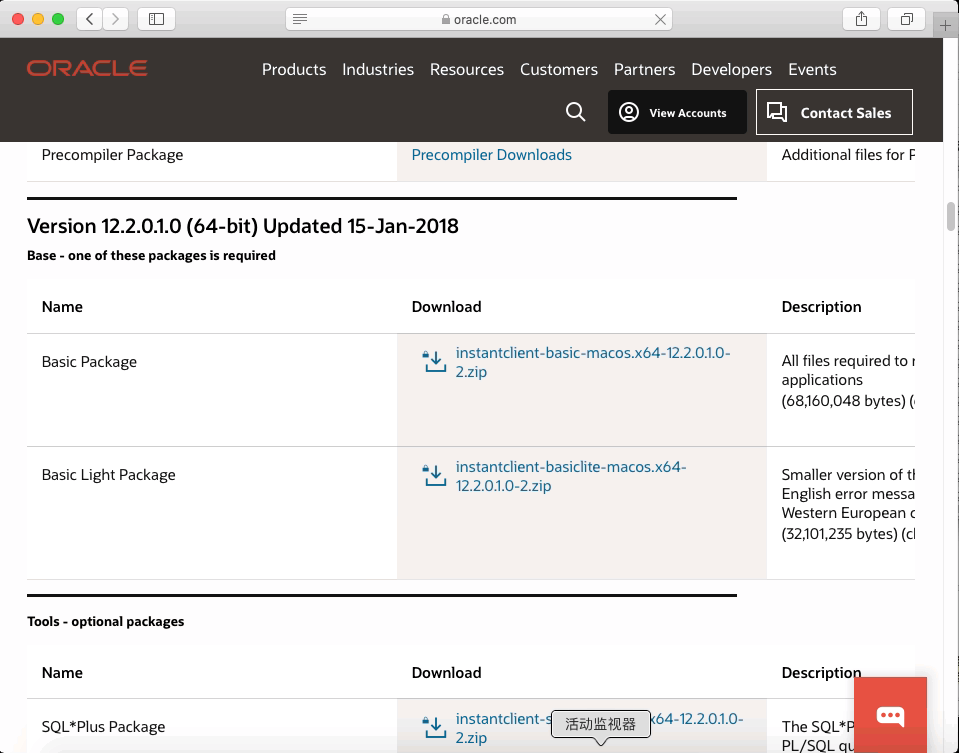Open the Events menu

pyautogui.click(x=812, y=69)
